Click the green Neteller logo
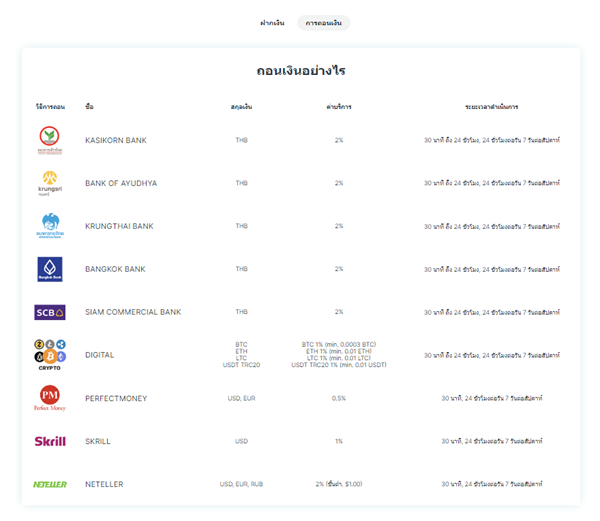 pos(49,484)
